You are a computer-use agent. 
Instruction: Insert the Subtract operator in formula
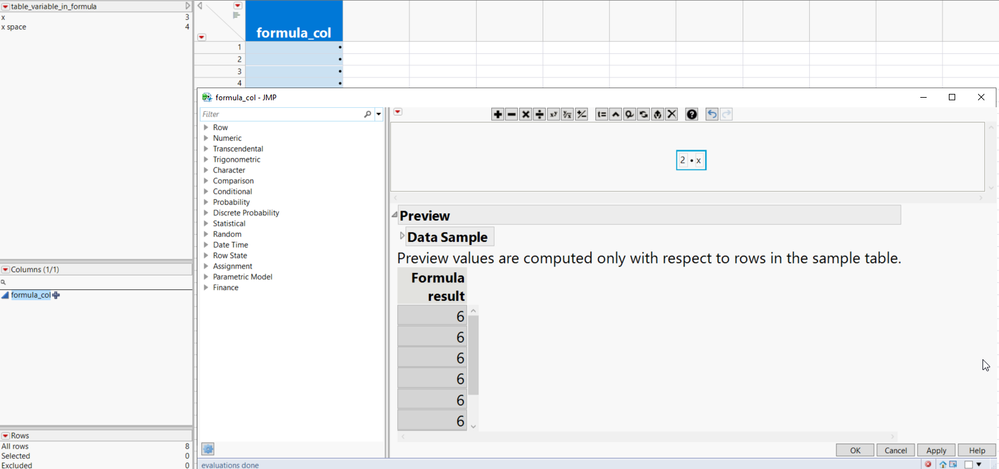click(x=511, y=114)
